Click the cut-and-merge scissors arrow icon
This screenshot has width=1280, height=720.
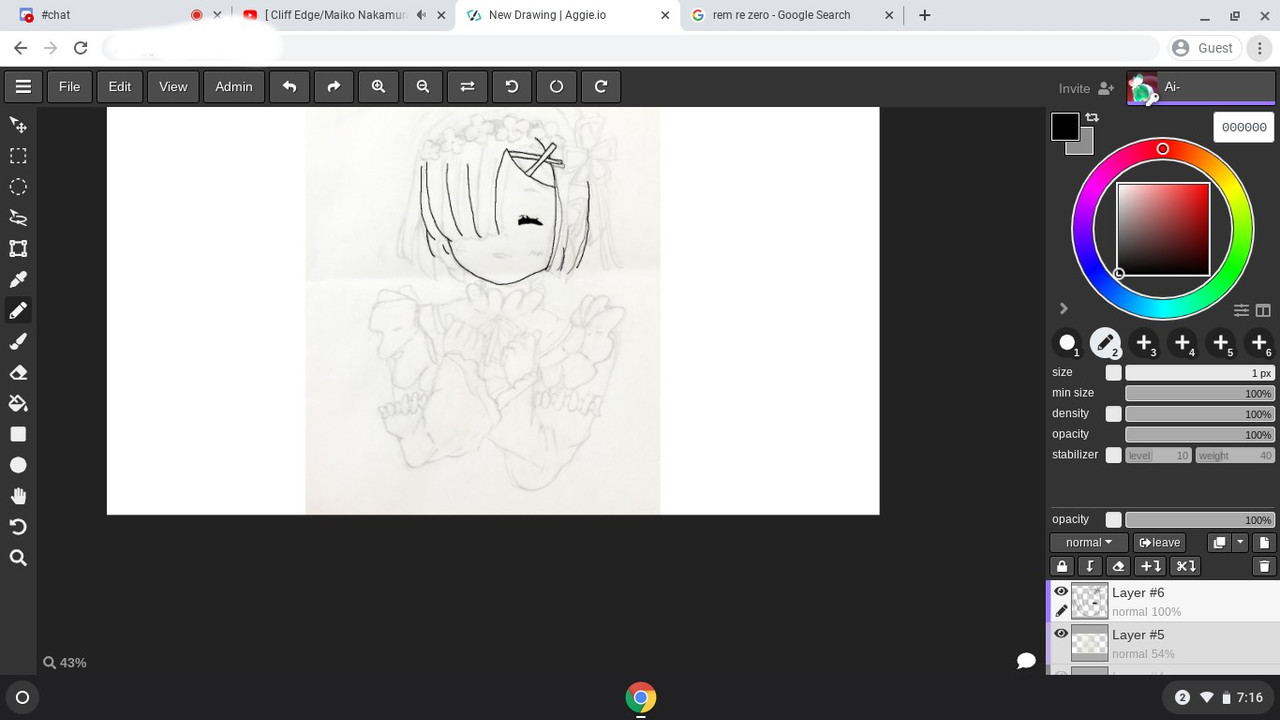point(1185,566)
